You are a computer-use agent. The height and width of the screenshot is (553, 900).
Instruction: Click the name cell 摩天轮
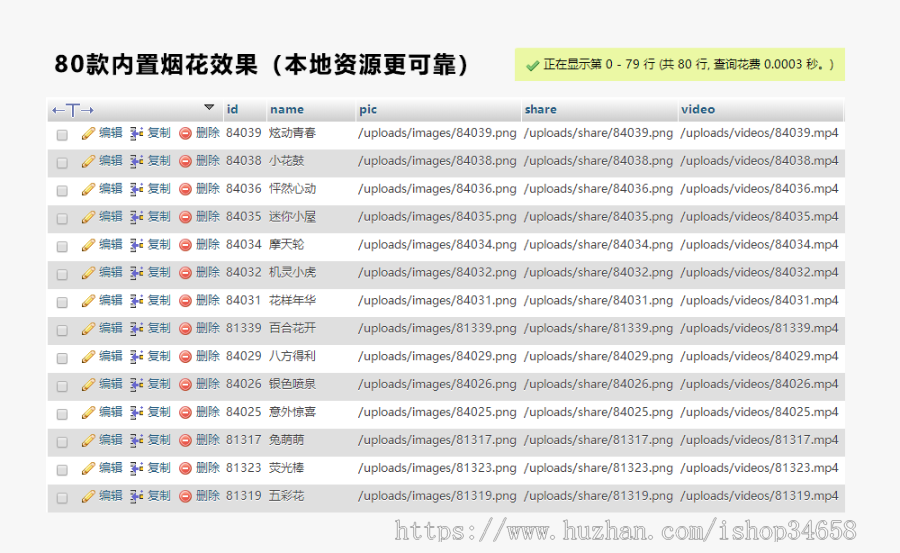pos(286,244)
